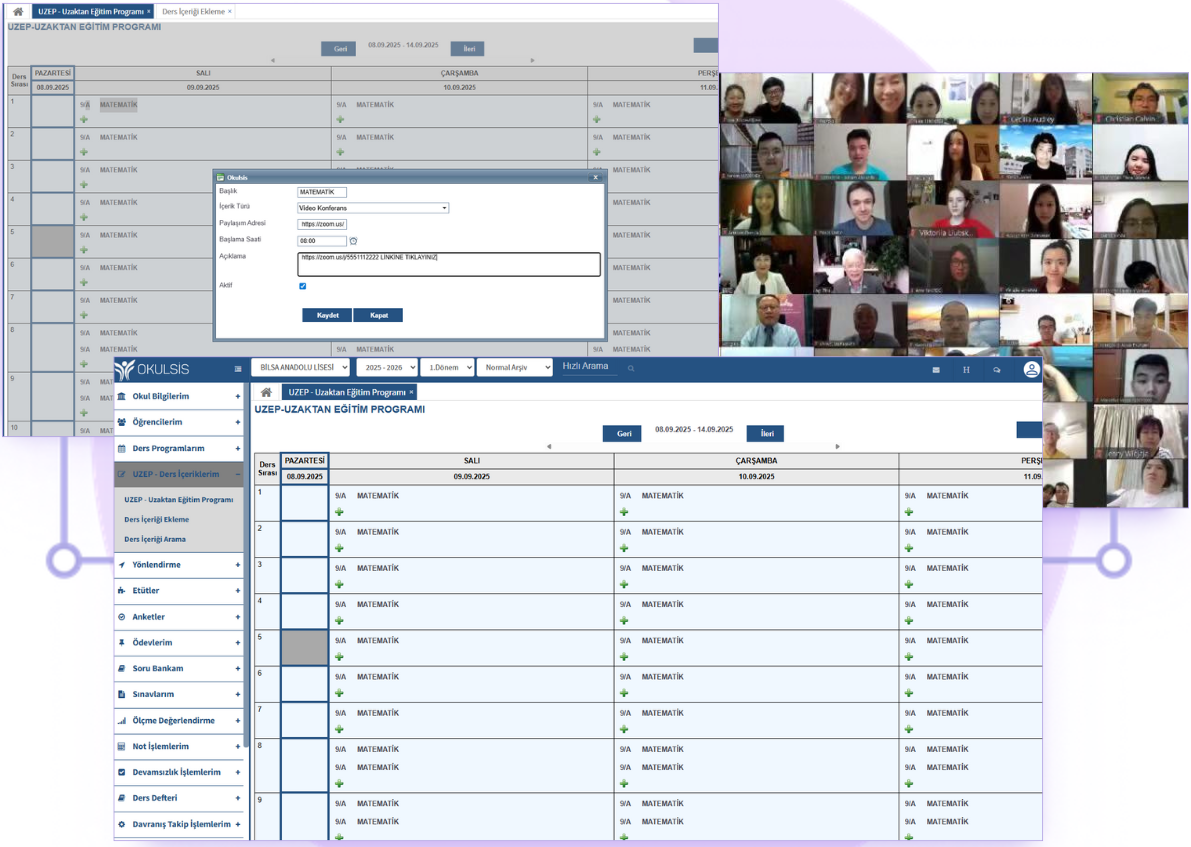The width and height of the screenshot is (1191, 847).
Task: Click the Kaydet button in the dialog
Action: click(327, 315)
